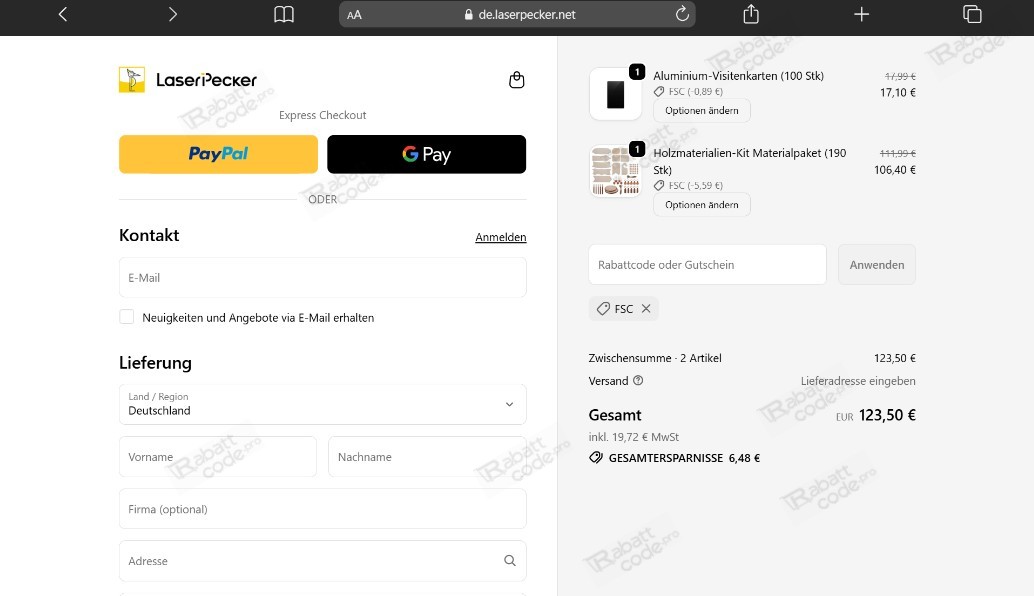Open a new tab with the plus icon
Image resolution: width=1034 pixels, height=596 pixels.
(861, 14)
